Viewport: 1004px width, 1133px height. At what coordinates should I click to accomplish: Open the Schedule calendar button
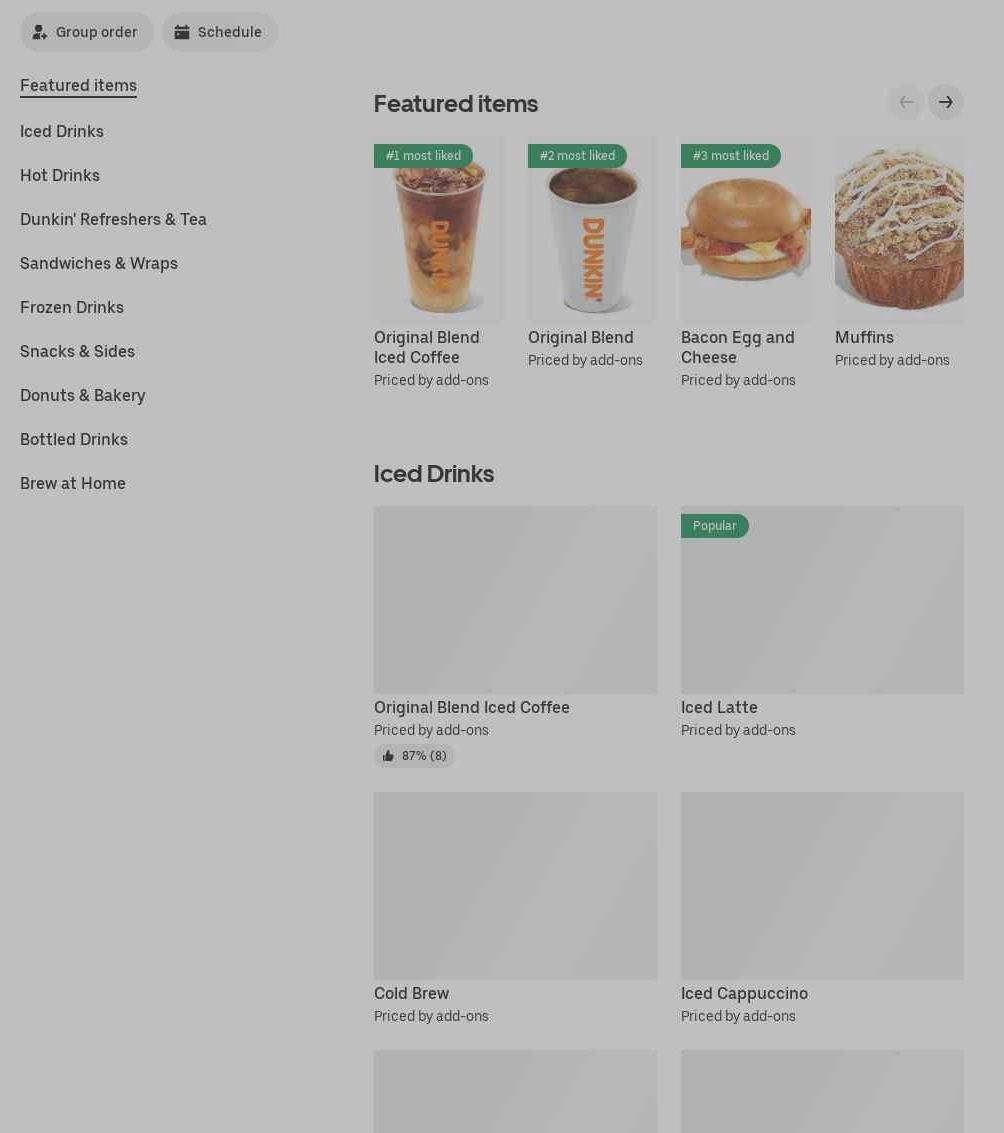point(220,32)
